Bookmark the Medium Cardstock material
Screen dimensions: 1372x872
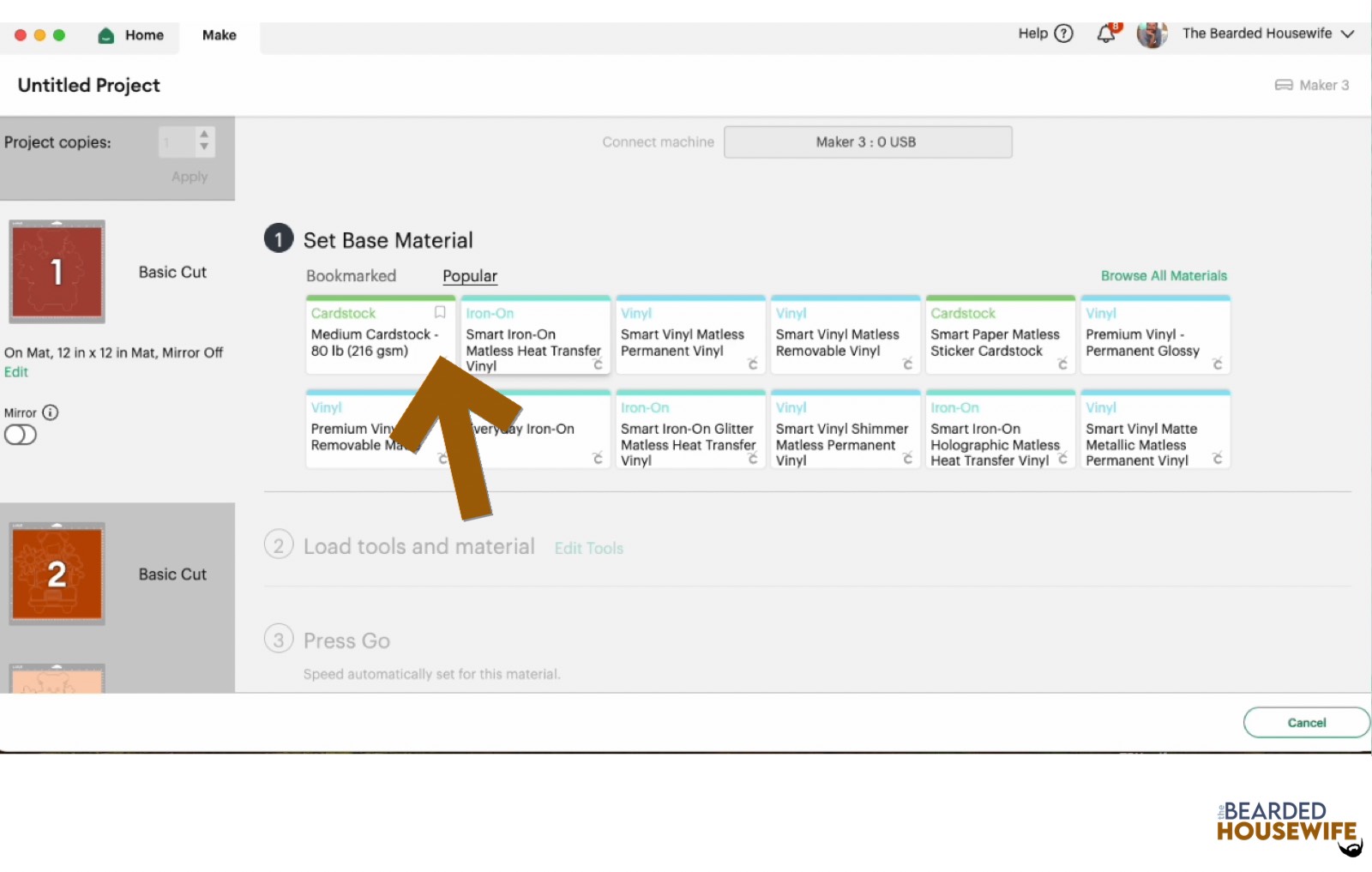(x=440, y=312)
